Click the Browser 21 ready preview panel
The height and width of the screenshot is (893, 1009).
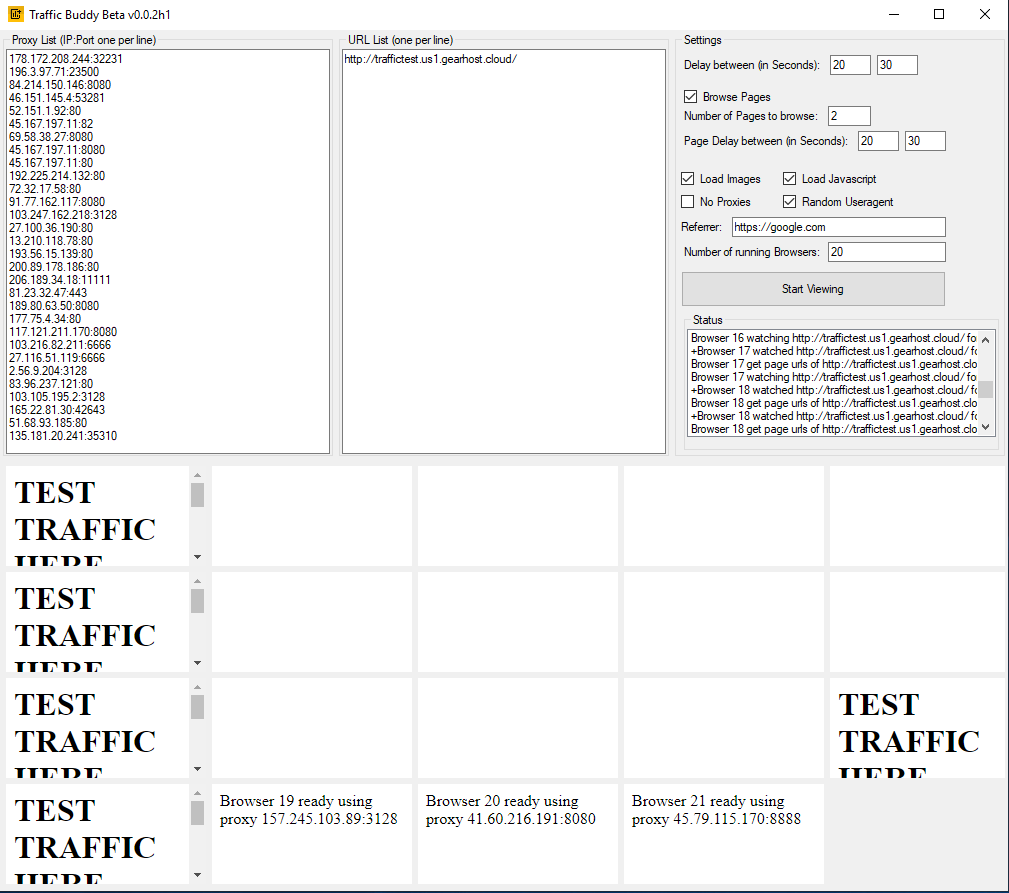723,832
